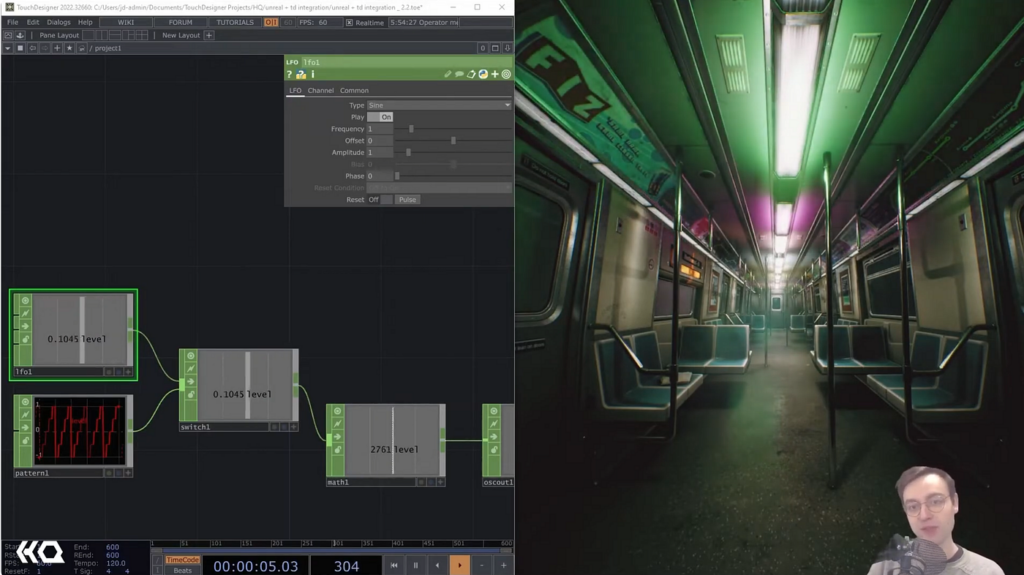Select the LFO parameter tab
This screenshot has width=1024, height=575.
pos(295,91)
